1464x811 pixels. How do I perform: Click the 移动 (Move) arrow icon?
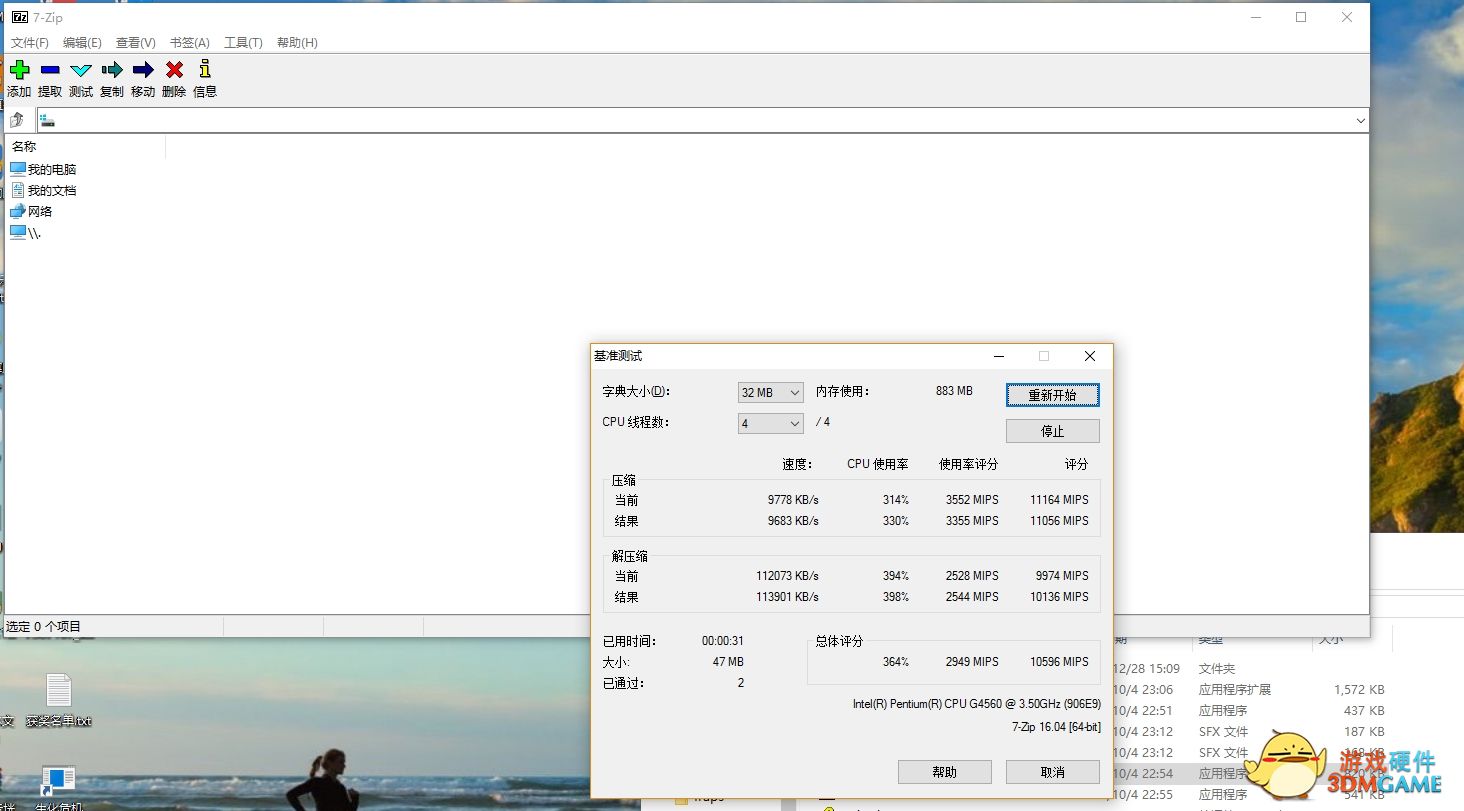142,70
